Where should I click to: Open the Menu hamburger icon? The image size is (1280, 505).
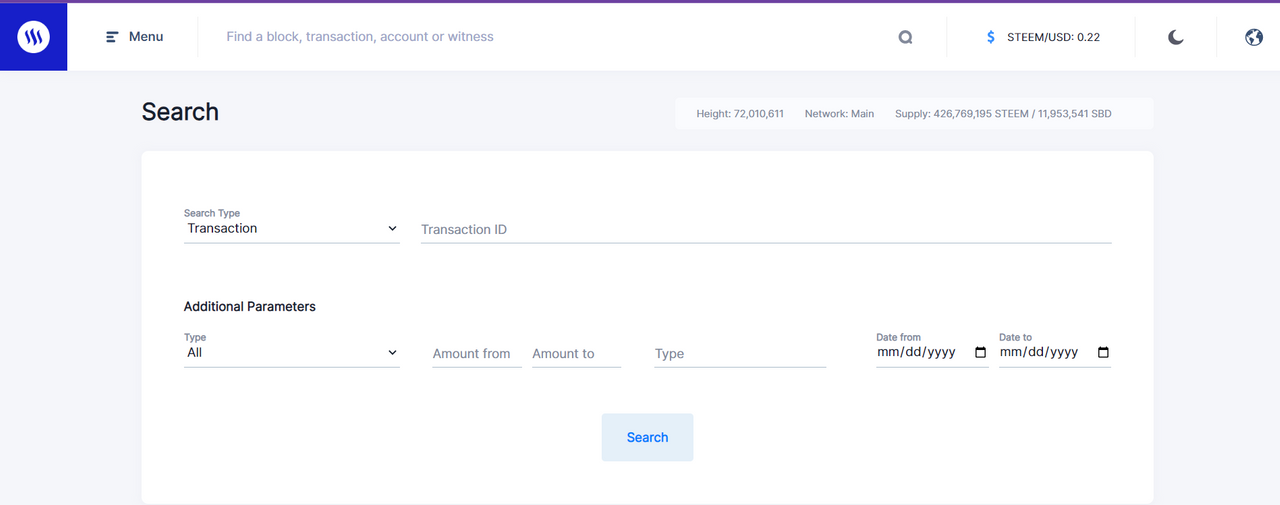pyautogui.click(x=113, y=37)
